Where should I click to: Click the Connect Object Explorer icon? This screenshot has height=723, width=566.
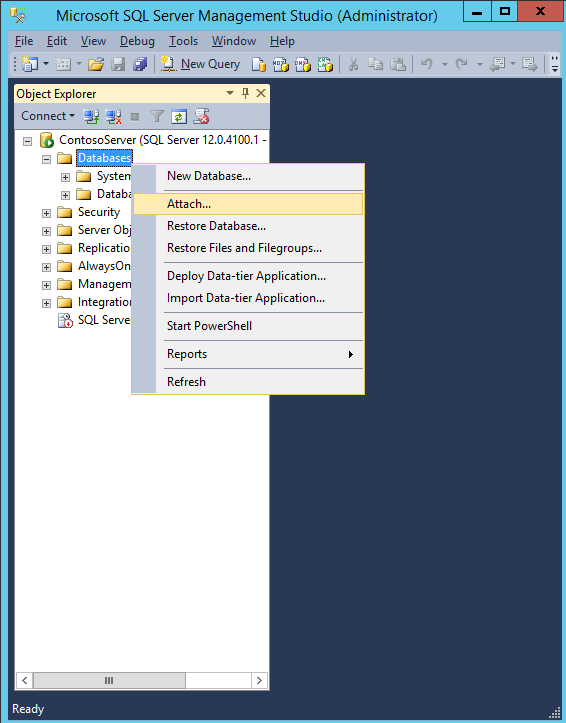[x=91, y=116]
